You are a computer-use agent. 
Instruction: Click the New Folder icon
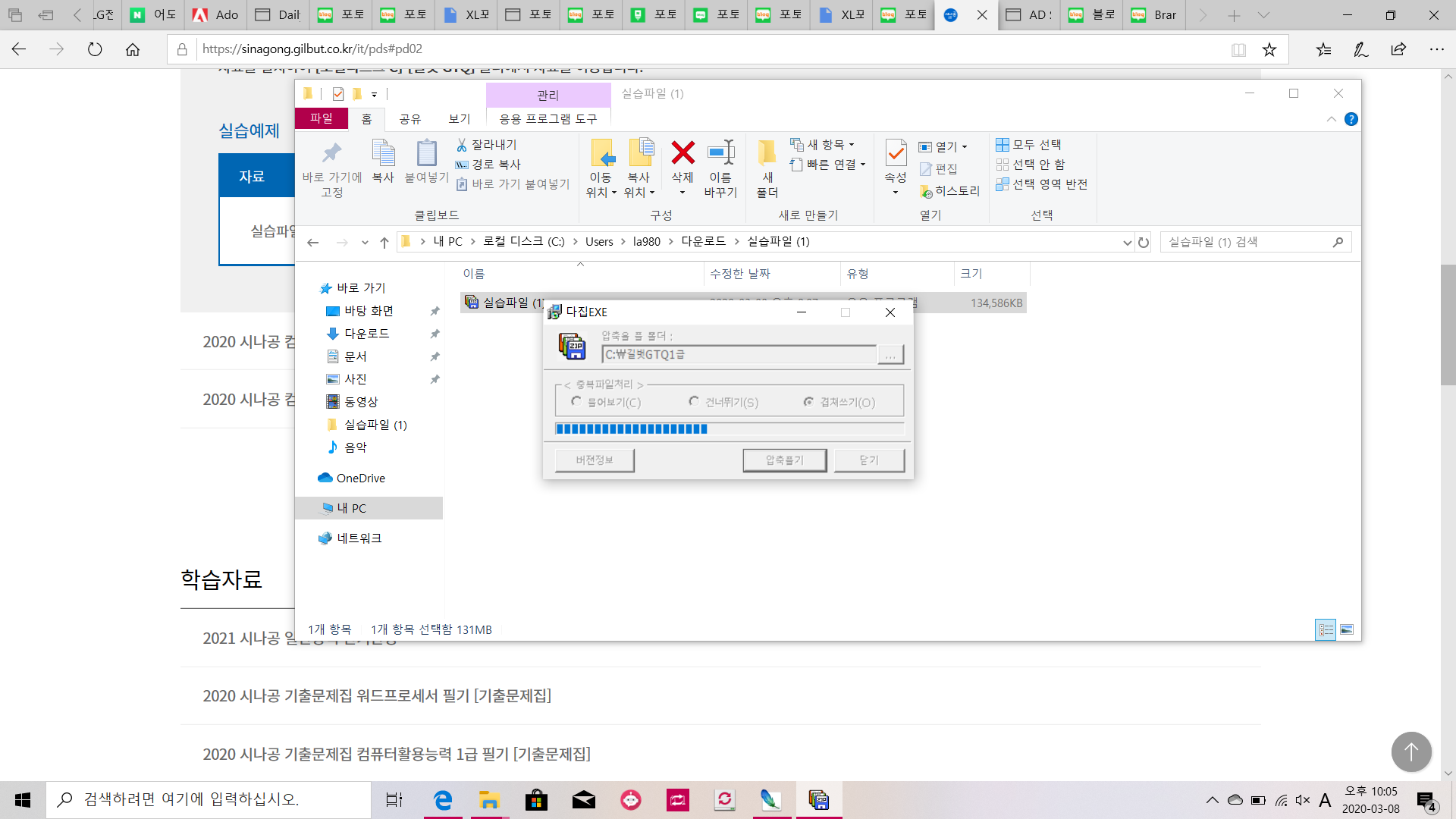coord(767,152)
